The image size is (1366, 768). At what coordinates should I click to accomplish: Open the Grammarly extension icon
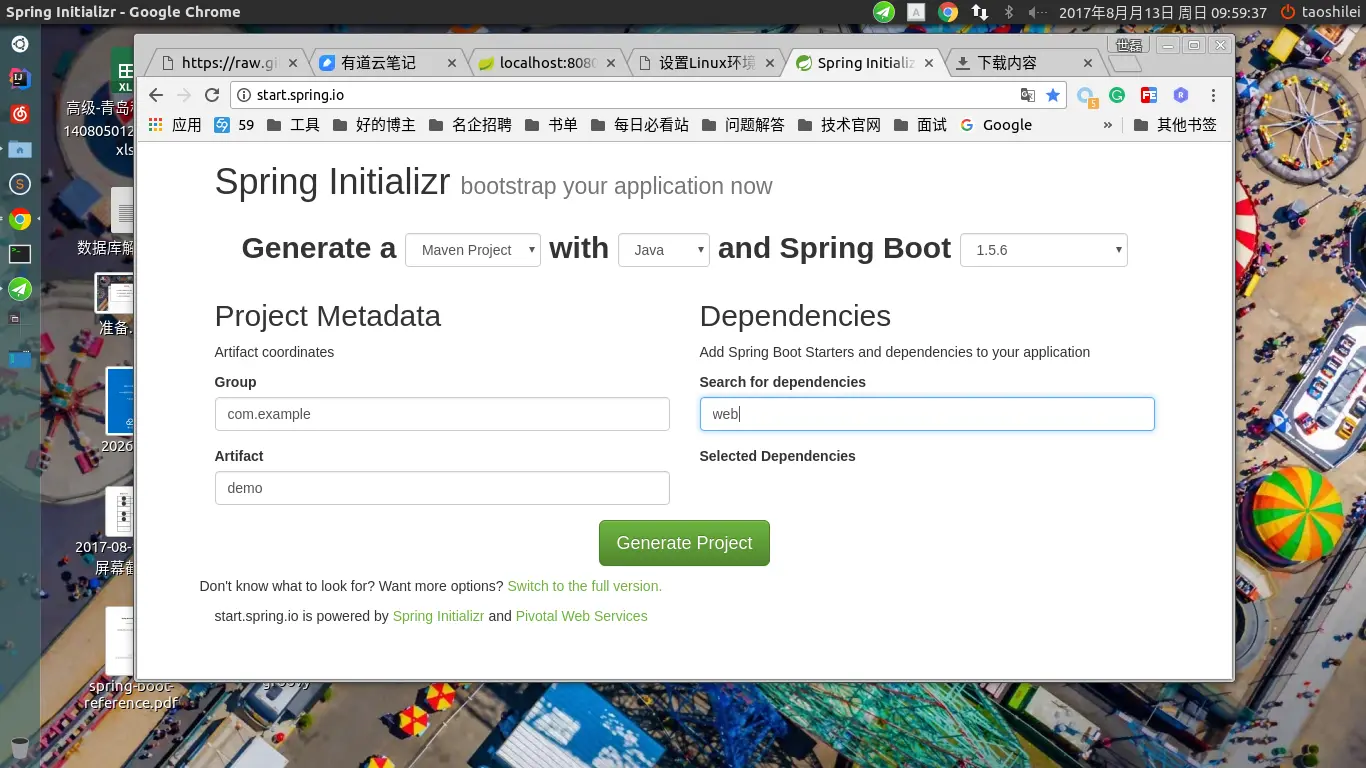click(1117, 96)
